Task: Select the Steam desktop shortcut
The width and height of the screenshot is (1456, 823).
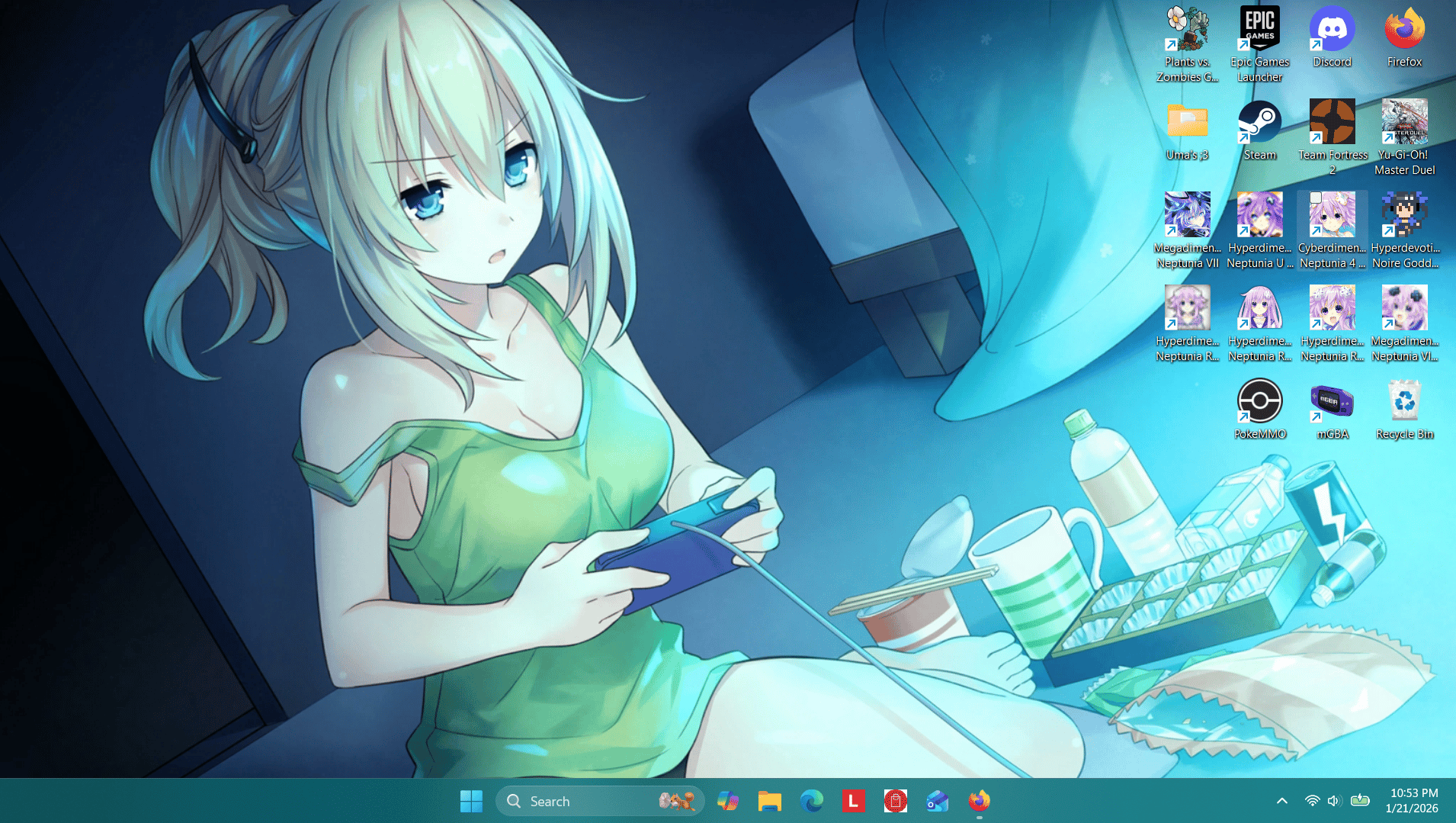Action: [x=1259, y=130]
